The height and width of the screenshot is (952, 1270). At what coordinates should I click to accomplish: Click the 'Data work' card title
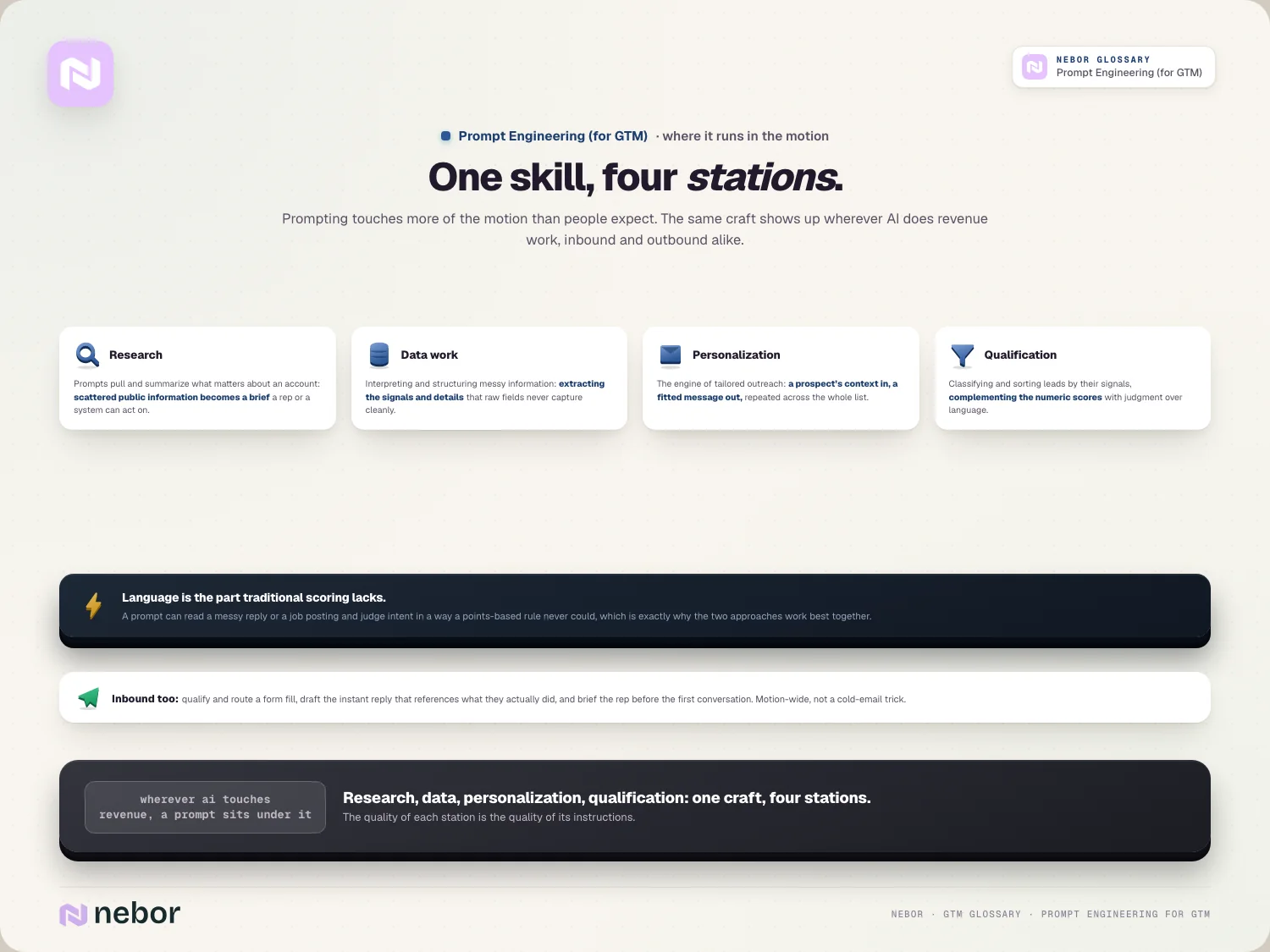(x=429, y=355)
